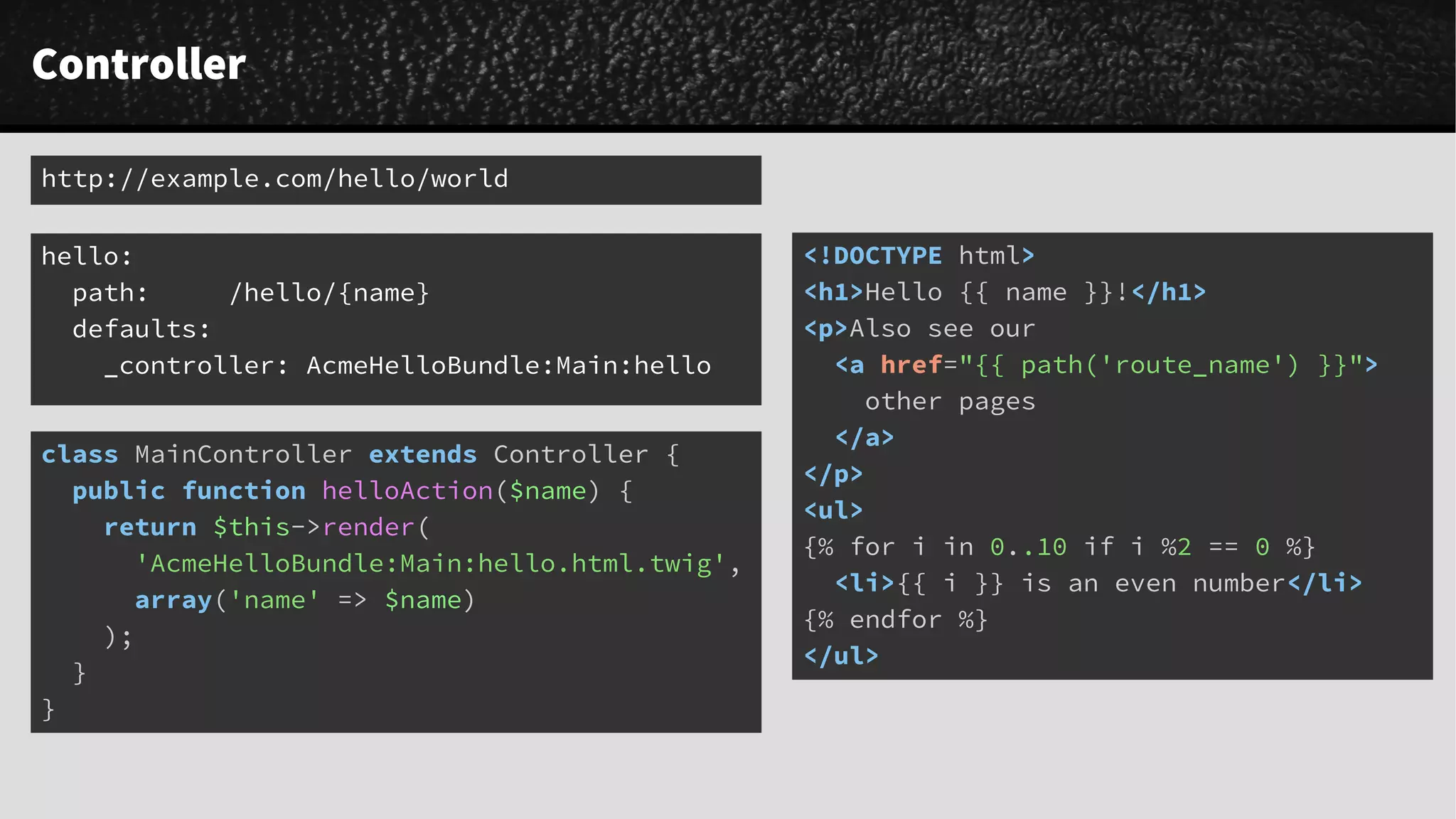Click the '<p>Also see our' line
Screen dimensions: 1456x819
pos(920,329)
